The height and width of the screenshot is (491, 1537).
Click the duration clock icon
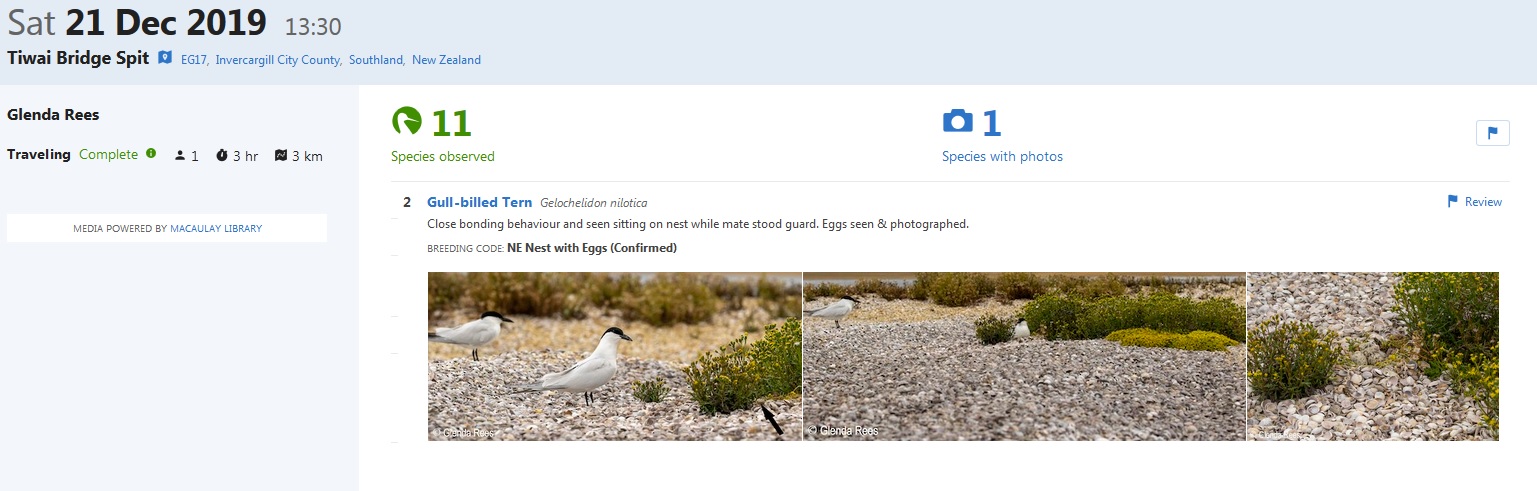click(222, 156)
